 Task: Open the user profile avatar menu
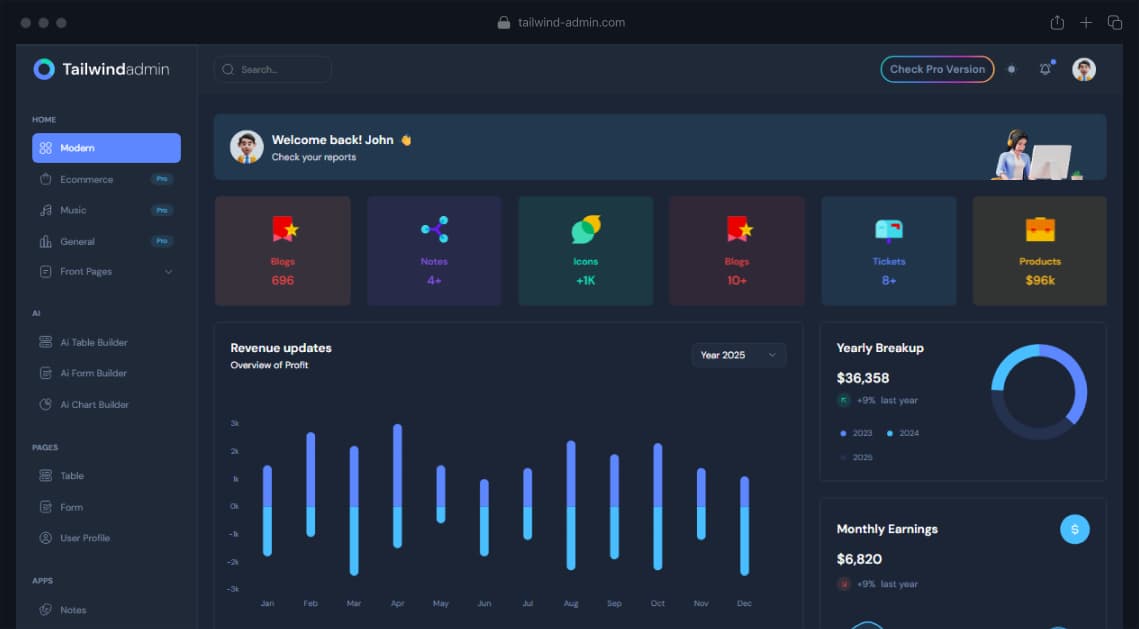tap(1084, 69)
